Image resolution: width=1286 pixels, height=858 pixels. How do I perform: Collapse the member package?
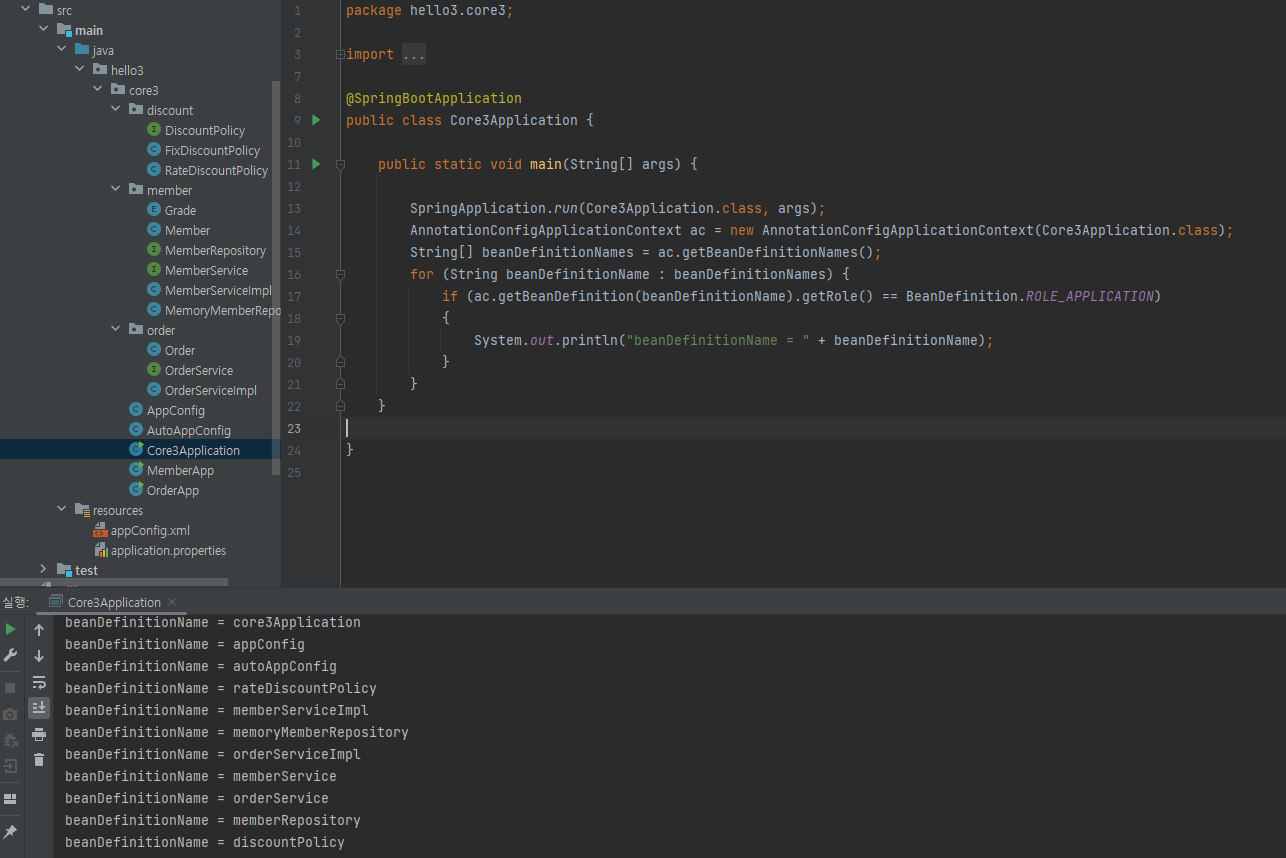point(116,190)
